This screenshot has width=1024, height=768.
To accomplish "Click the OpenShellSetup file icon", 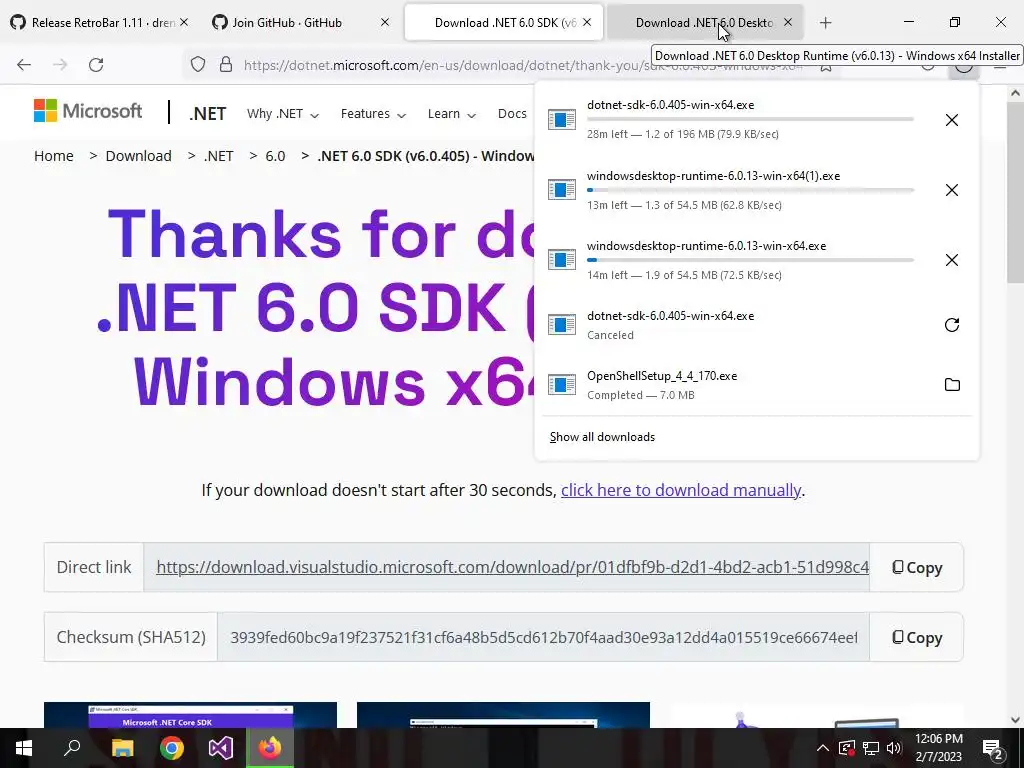I will point(562,385).
